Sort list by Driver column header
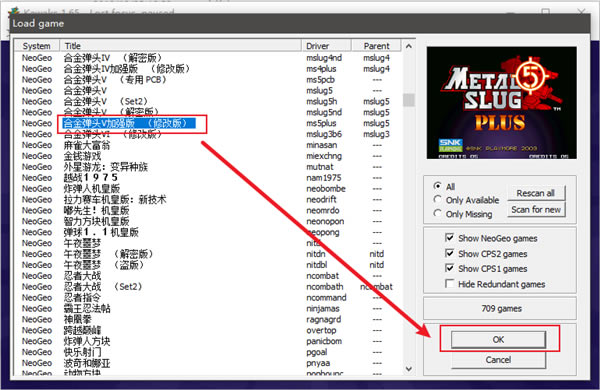 coord(326,46)
